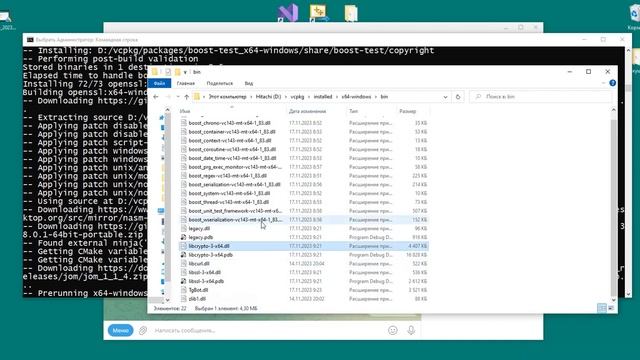Click file icon of libcurl.dll
Image resolution: width=640 pixels, height=360 pixels.
[x=184, y=264]
